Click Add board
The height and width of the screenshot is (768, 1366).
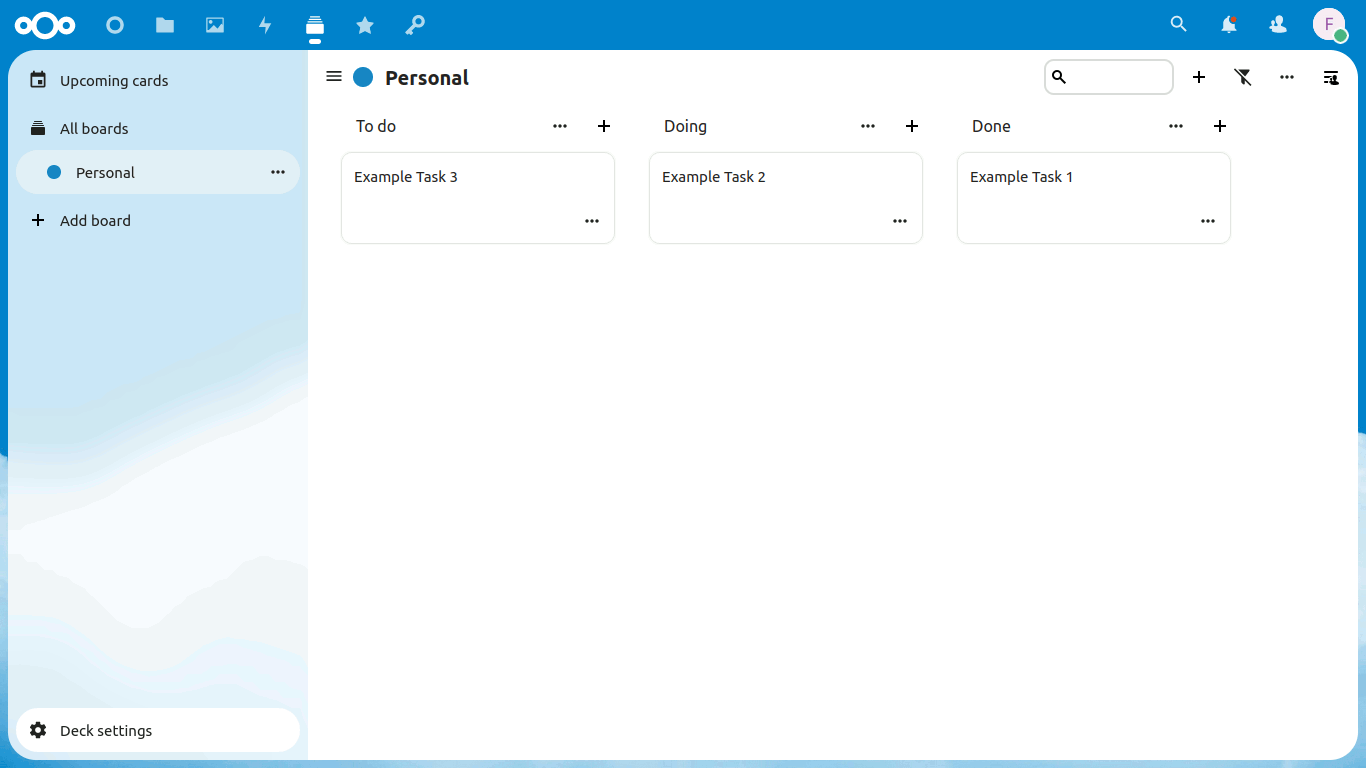95,221
